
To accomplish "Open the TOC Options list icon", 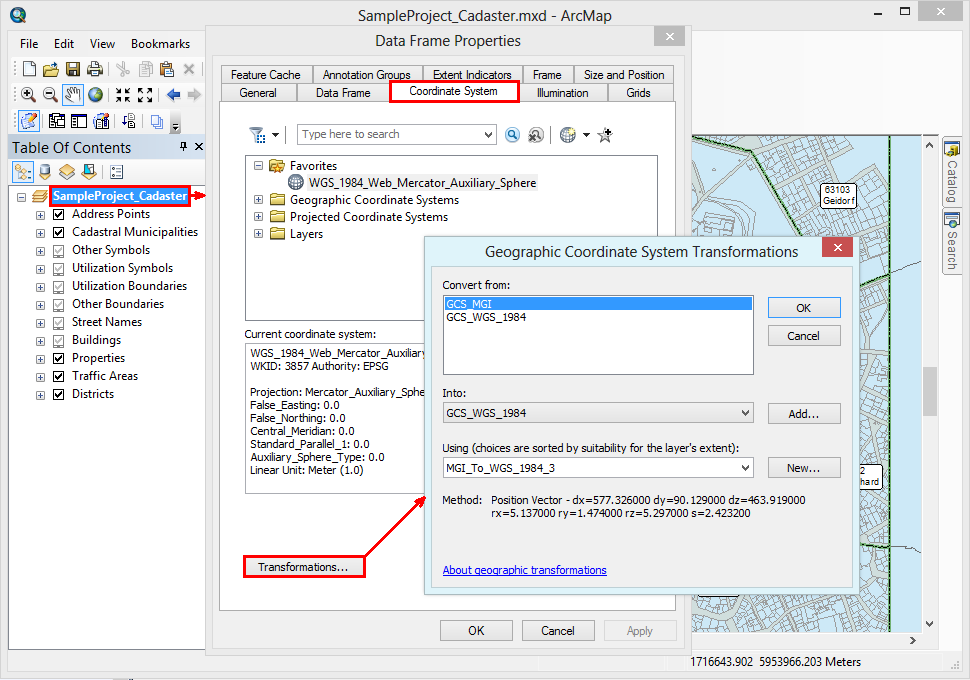I will coord(117,172).
